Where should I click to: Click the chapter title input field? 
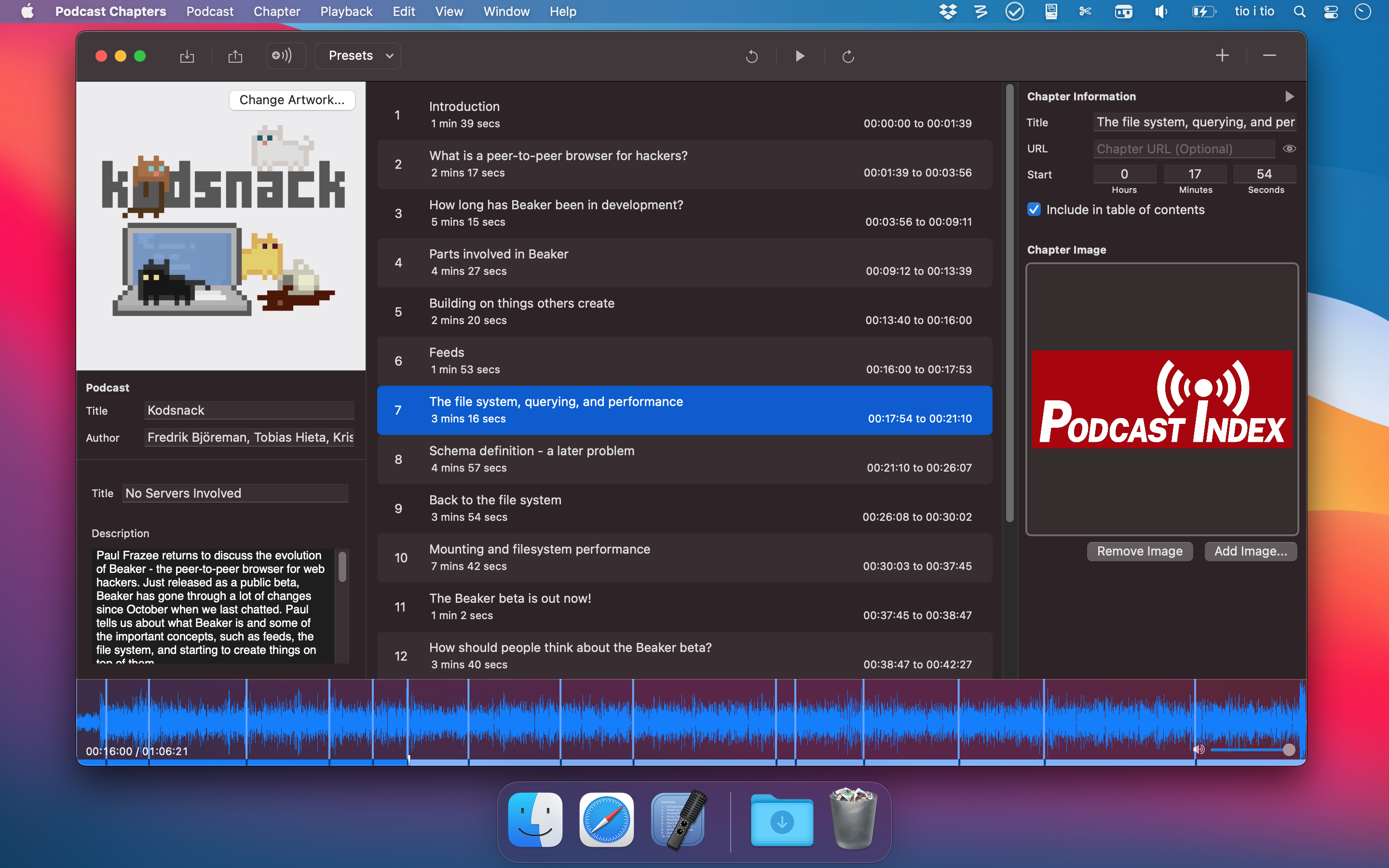pos(1193,121)
